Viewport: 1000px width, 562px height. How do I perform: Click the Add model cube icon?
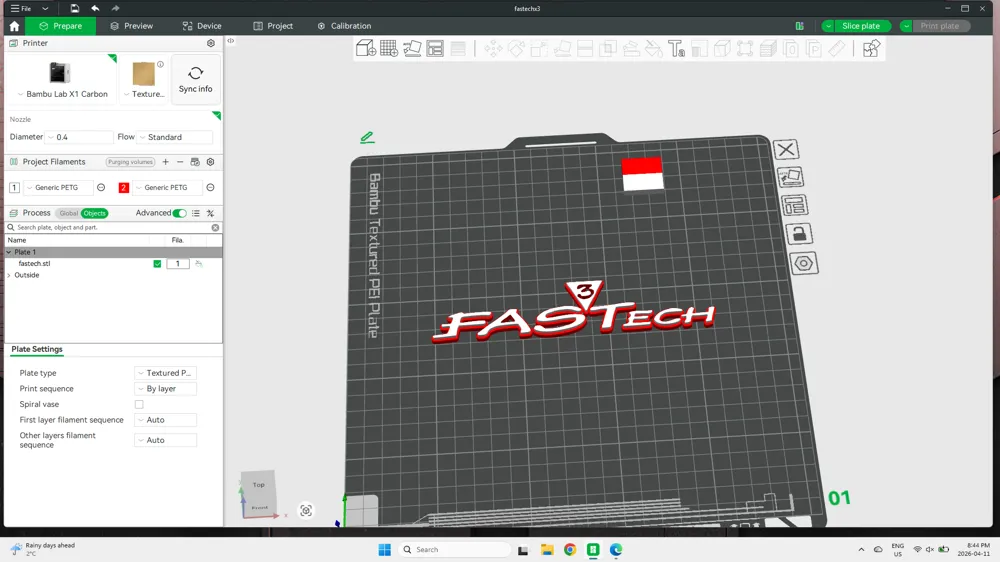365,48
